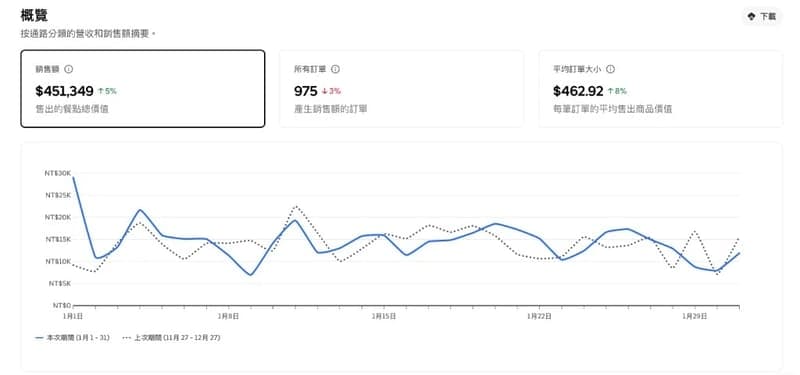Toggle 本次期間 legend series
Image resolution: width=800 pixels, height=375 pixels.
point(72,338)
